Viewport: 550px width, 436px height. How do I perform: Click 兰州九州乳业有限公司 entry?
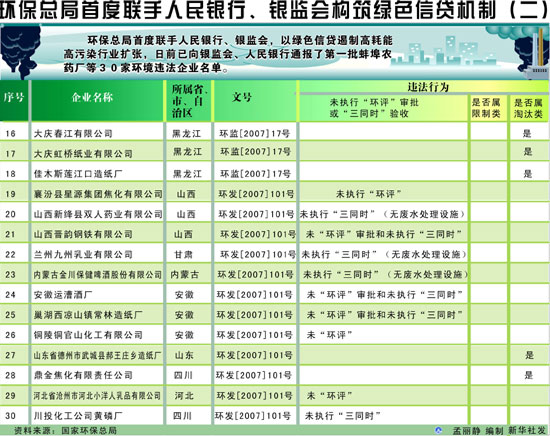click(x=83, y=254)
